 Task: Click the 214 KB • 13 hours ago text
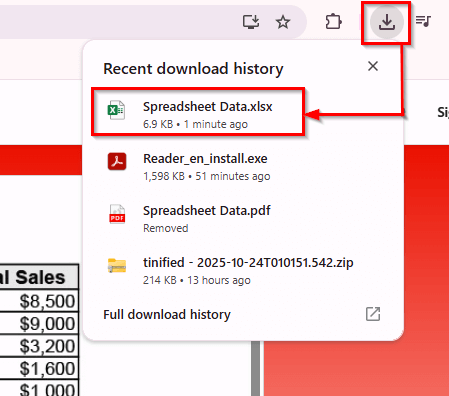(197, 280)
